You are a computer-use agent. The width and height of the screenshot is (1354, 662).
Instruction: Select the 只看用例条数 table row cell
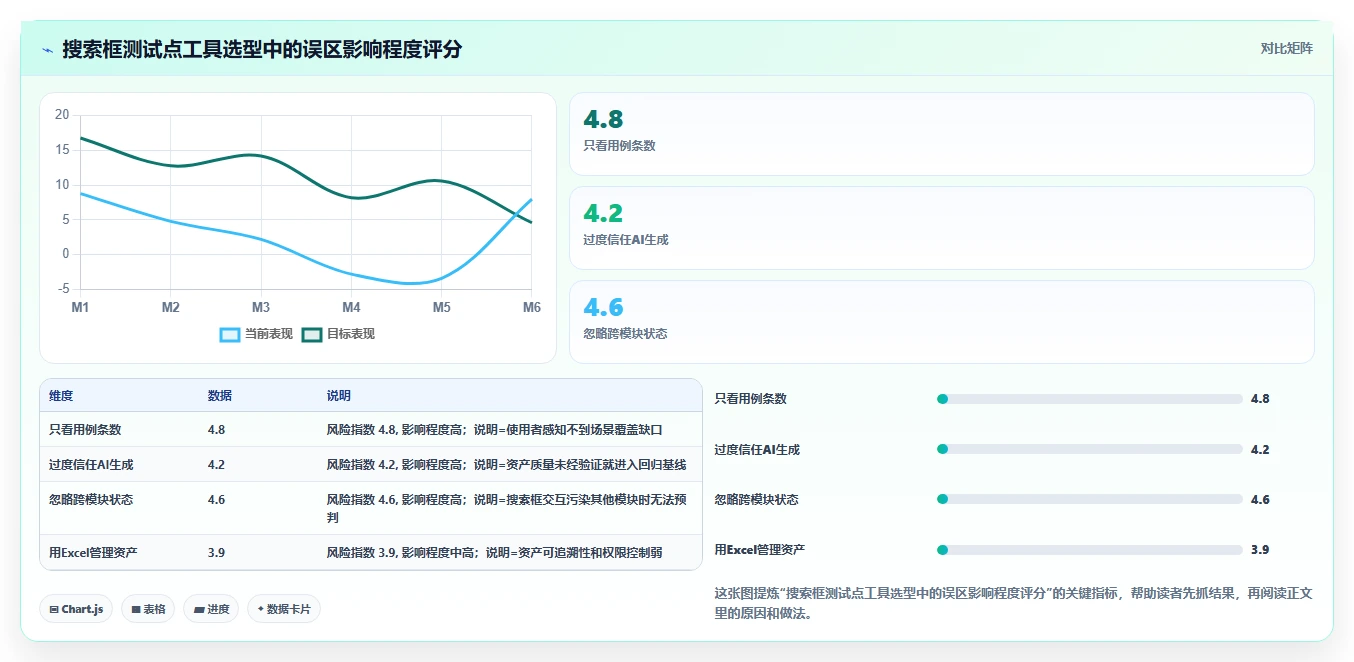(85, 430)
